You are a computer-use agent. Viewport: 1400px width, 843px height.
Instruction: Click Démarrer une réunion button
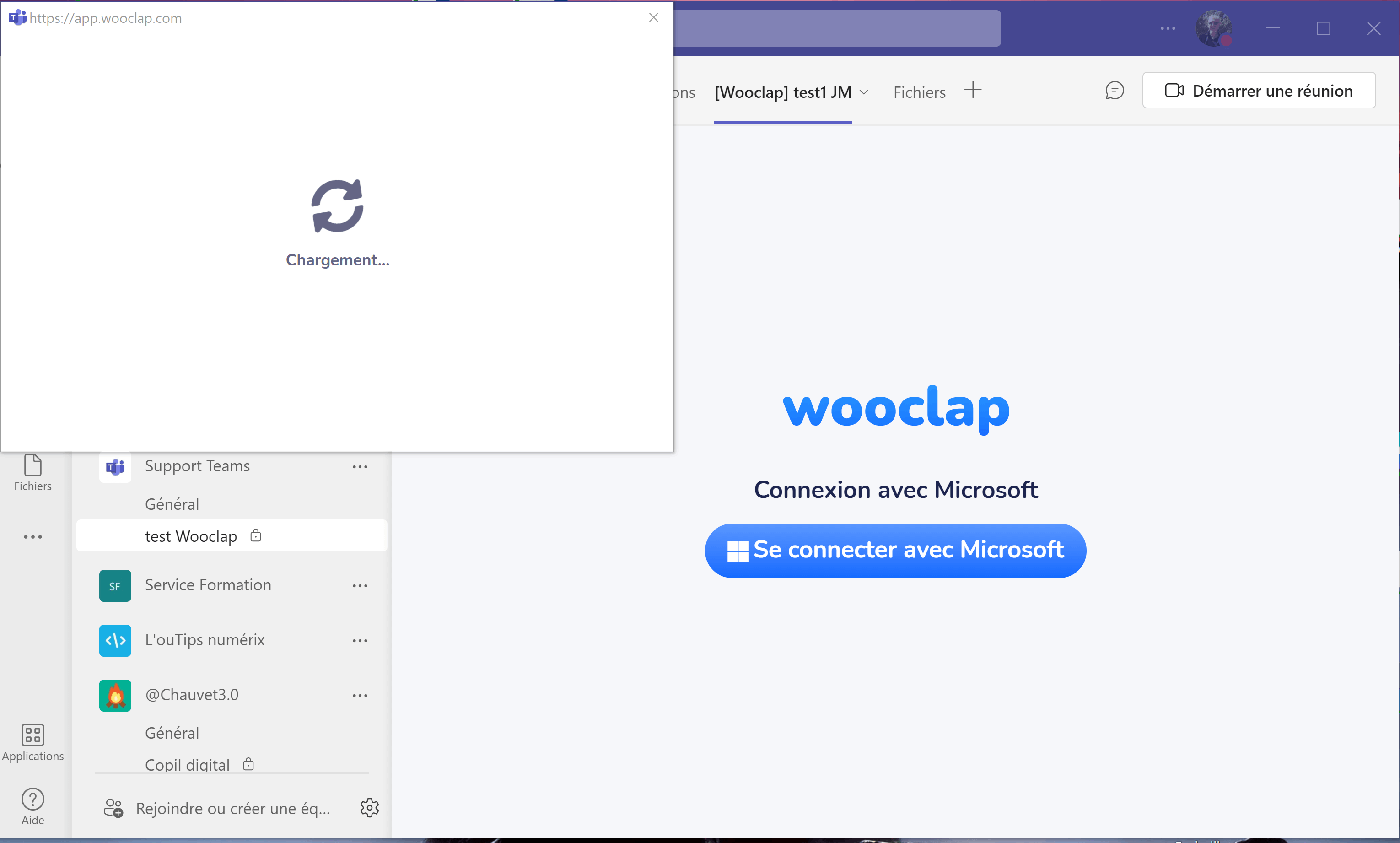[1258, 90]
